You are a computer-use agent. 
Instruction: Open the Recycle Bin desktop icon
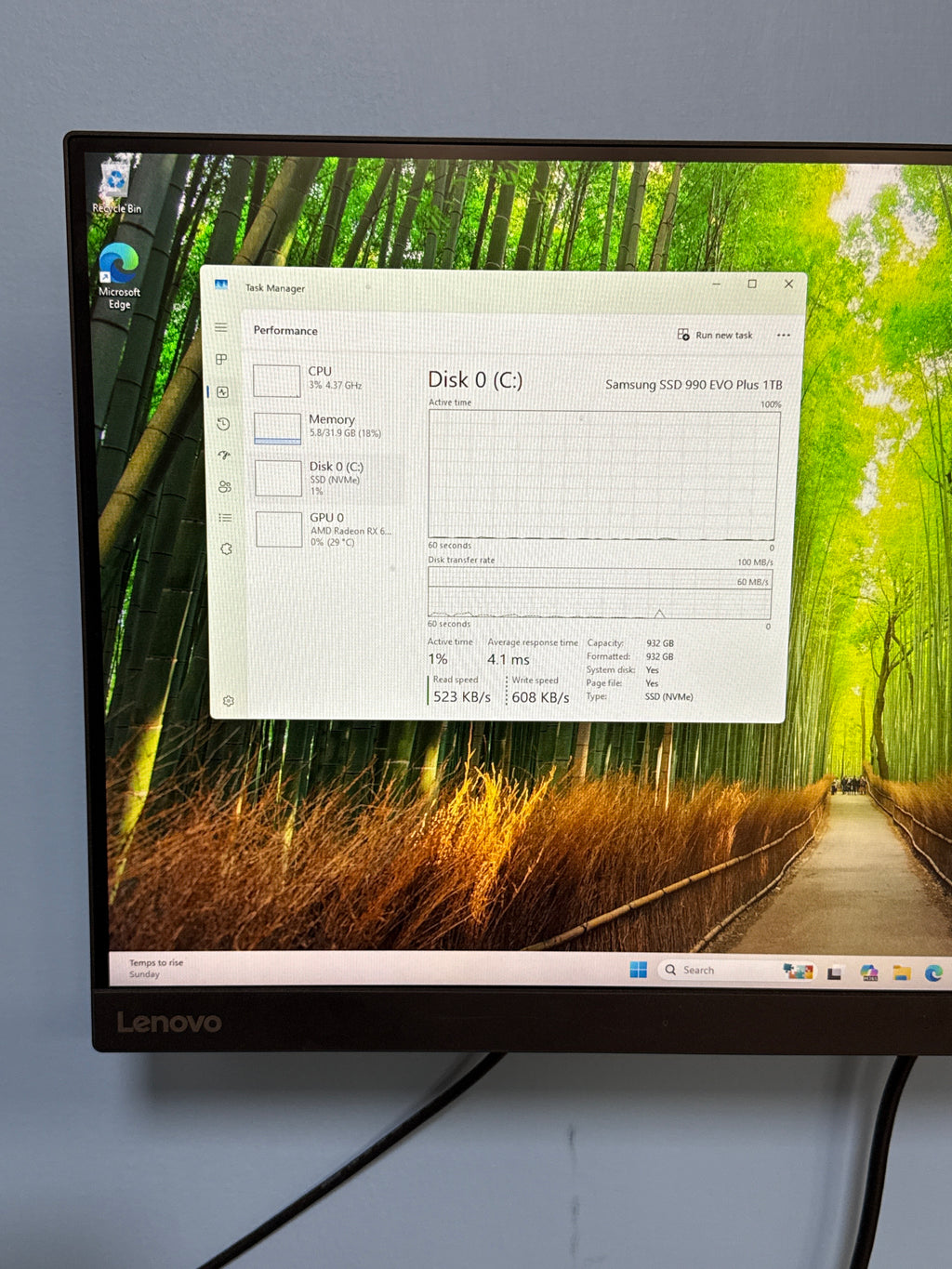point(115,186)
